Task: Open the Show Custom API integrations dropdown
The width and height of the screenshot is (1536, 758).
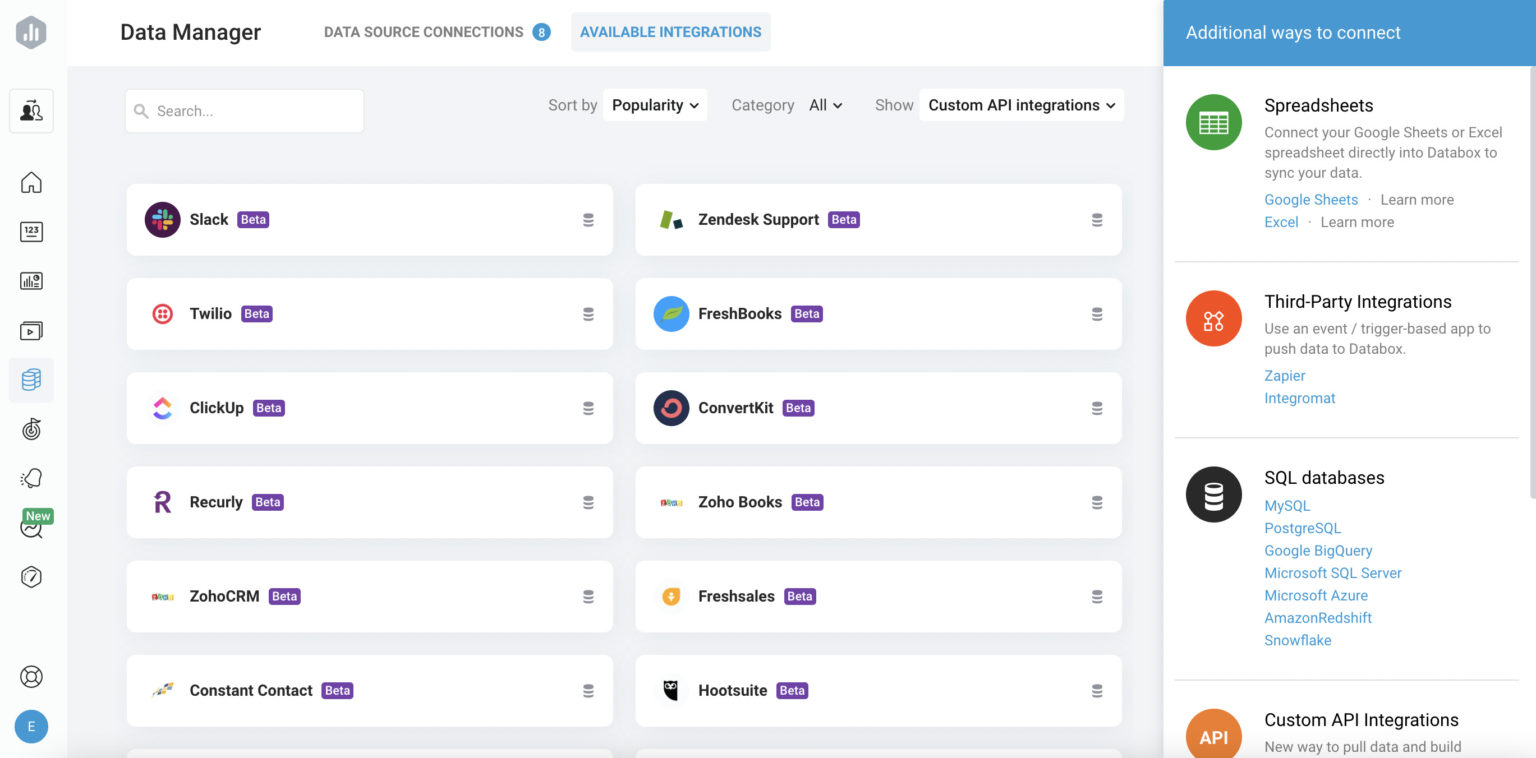Action: 1020,105
